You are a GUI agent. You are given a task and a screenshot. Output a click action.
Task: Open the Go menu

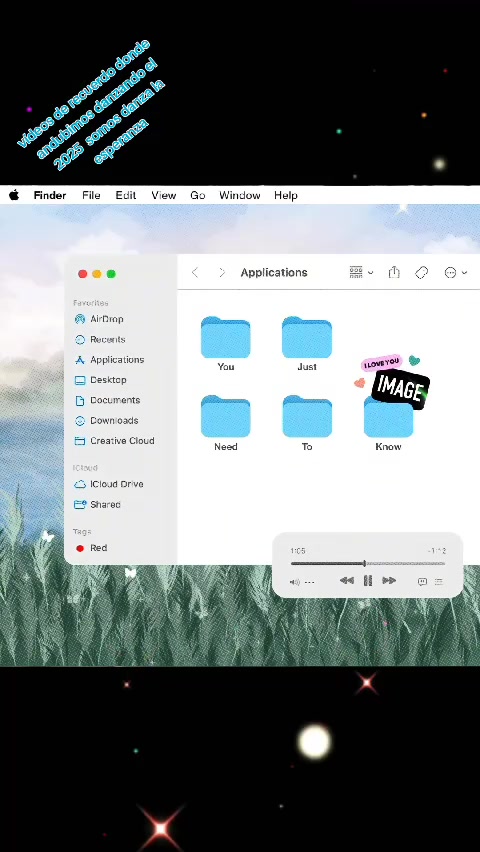[x=197, y=195]
